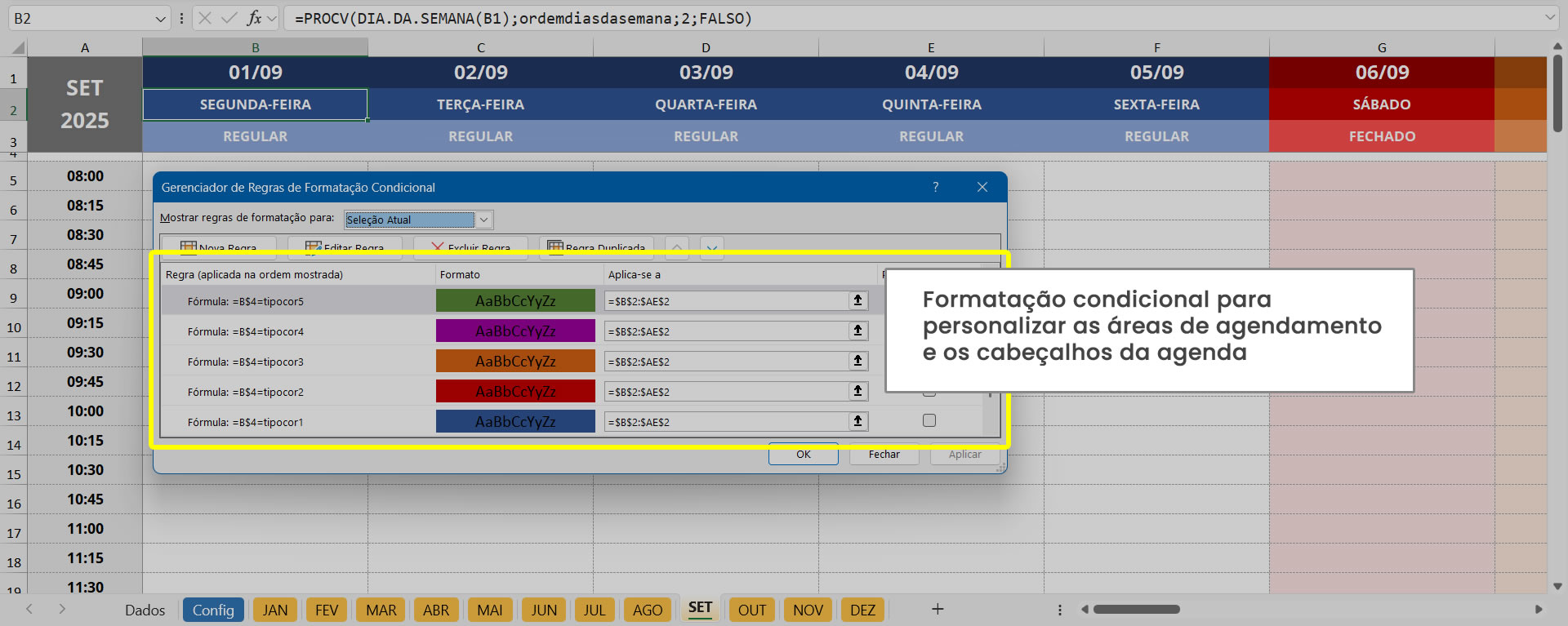Screen dimensions: 1568x626
Task: Click Nova Regra to create a rule
Action: pos(219,247)
